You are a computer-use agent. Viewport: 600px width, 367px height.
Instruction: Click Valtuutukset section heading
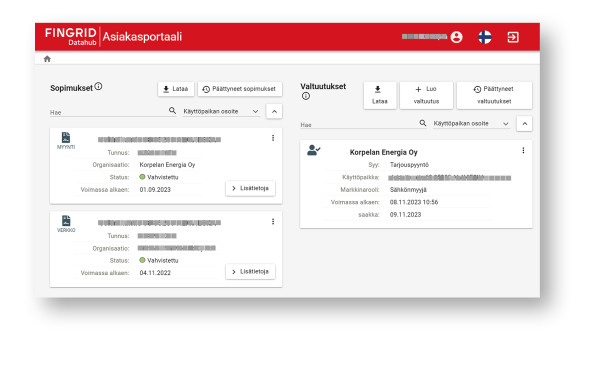tap(323, 86)
